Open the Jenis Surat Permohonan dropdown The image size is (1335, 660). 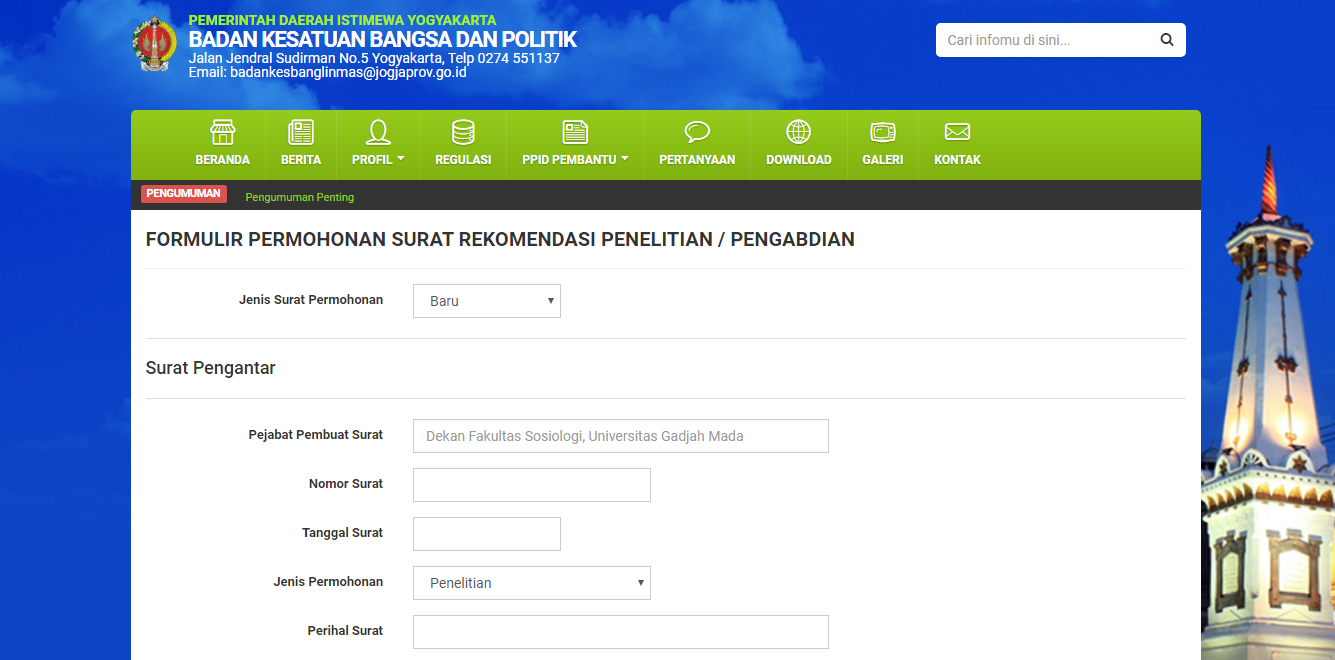pos(487,301)
